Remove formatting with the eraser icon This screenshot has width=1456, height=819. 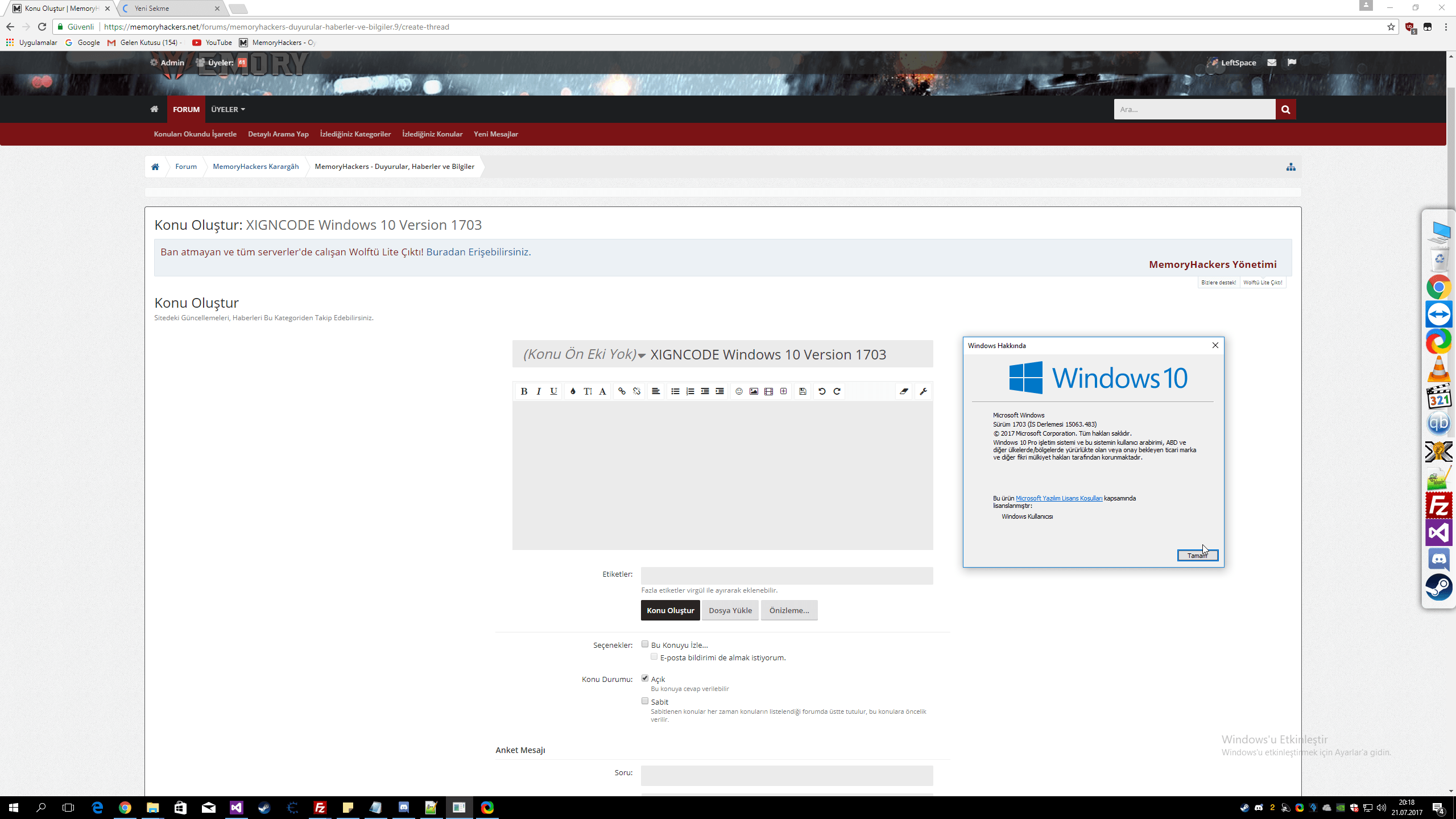pyautogui.click(x=904, y=391)
